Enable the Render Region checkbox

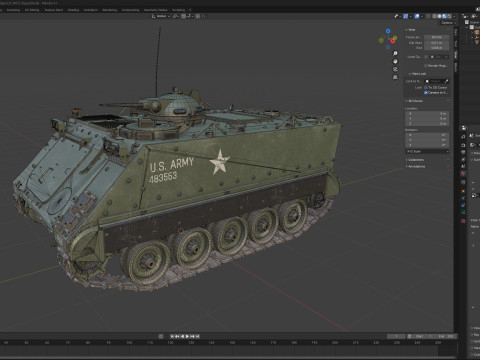(x=426, y=66)
